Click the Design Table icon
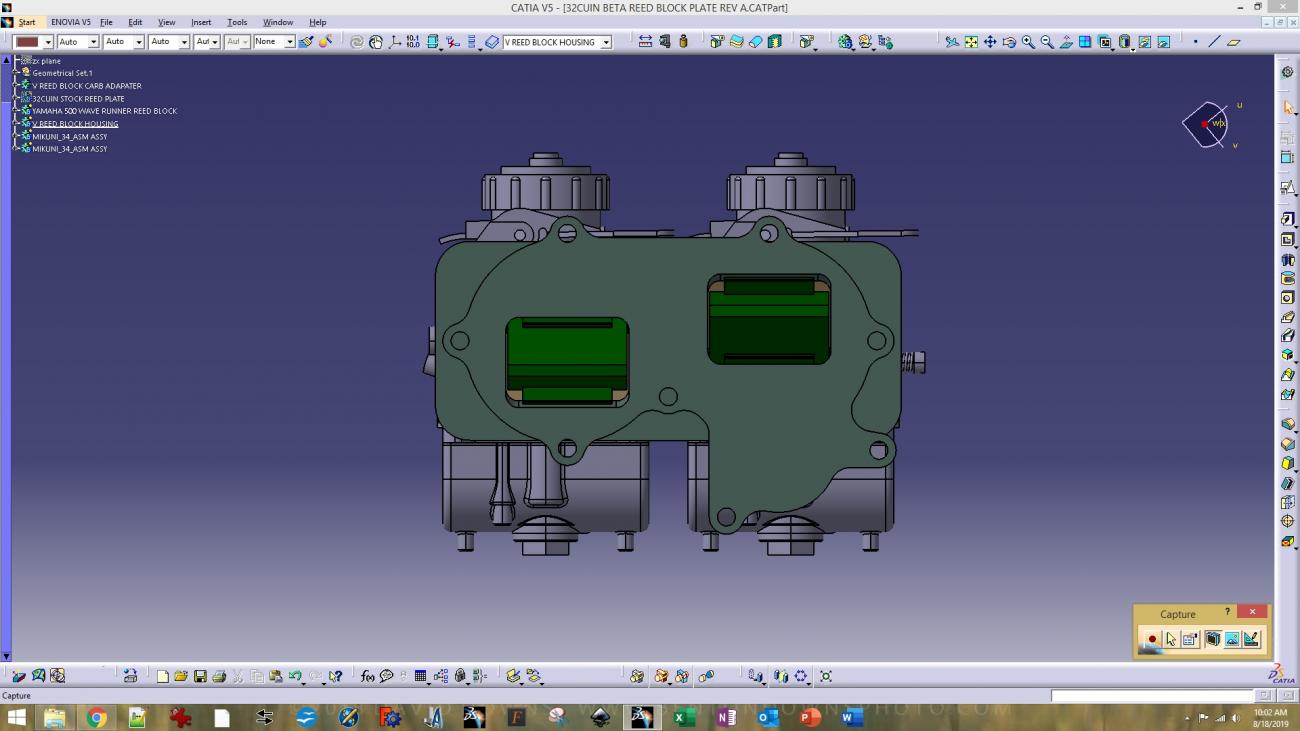 [x=421, y=676]
